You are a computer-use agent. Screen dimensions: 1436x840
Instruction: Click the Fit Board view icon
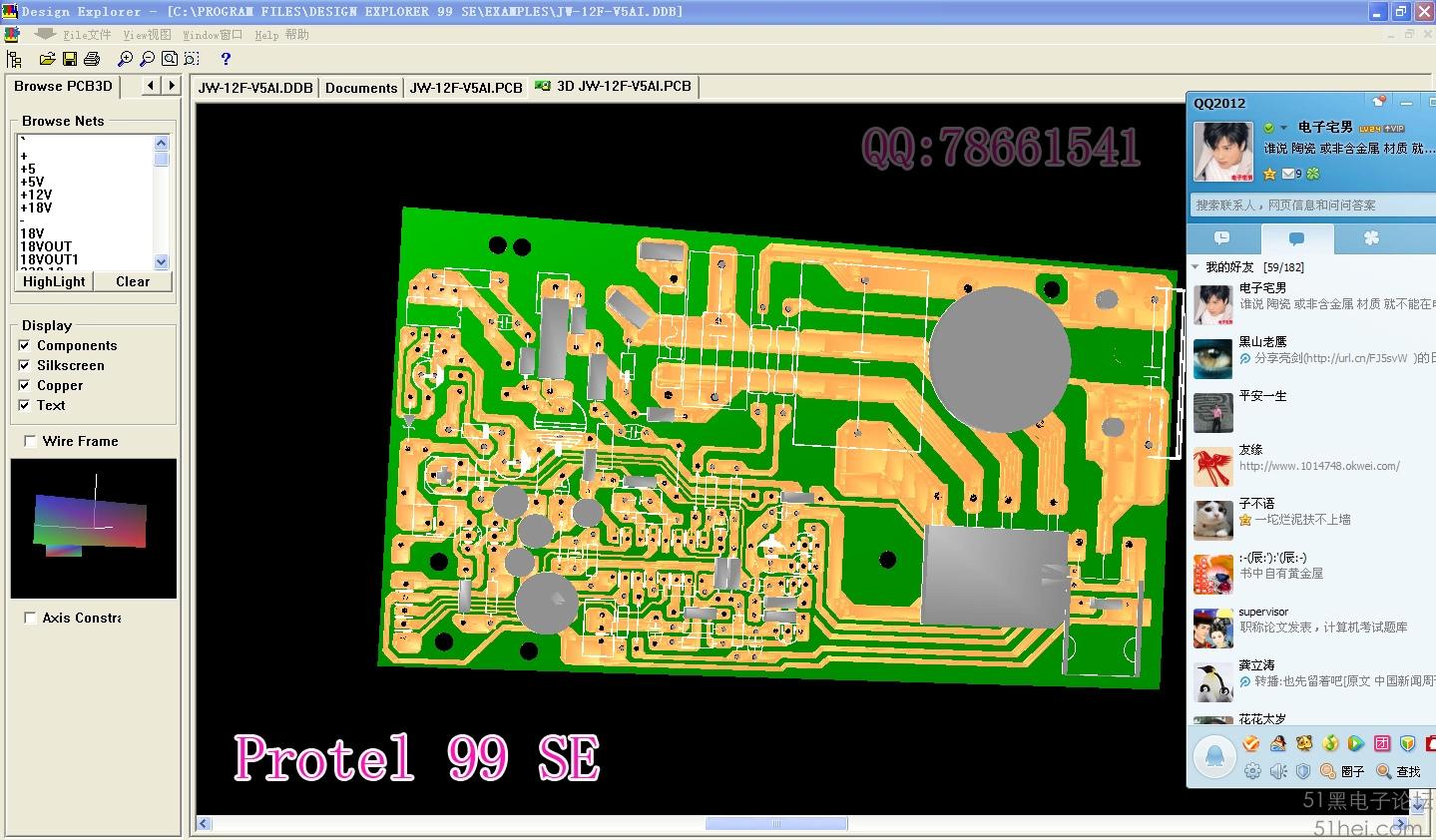point(170,59)
